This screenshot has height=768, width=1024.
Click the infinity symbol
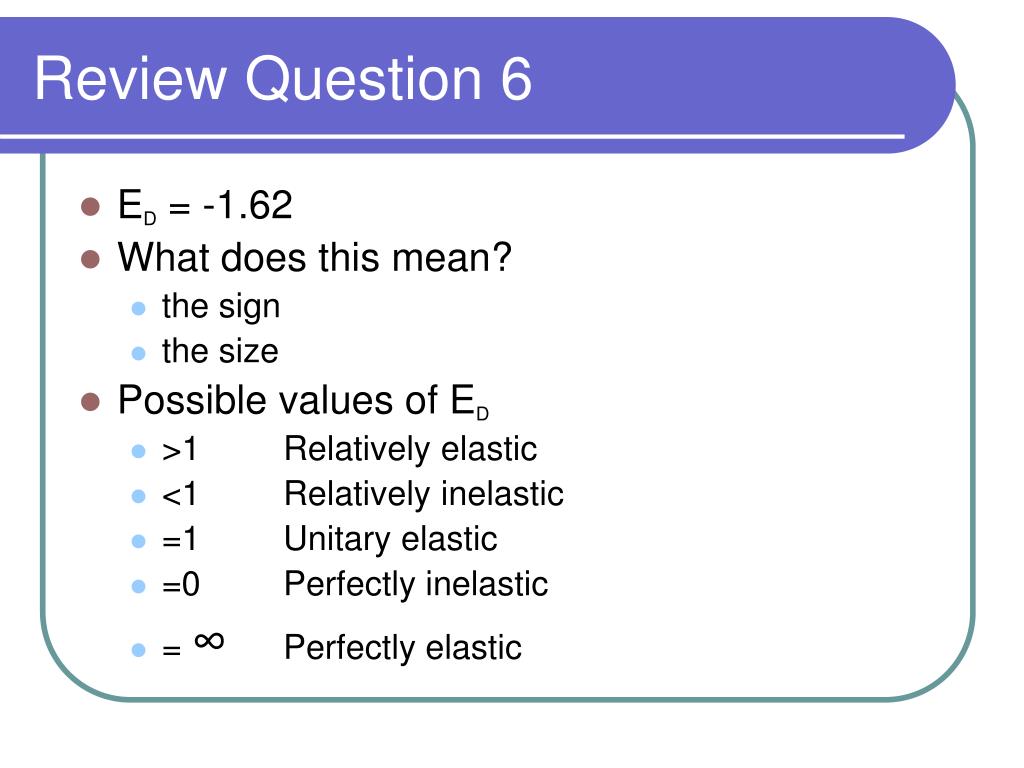(209, 641)
